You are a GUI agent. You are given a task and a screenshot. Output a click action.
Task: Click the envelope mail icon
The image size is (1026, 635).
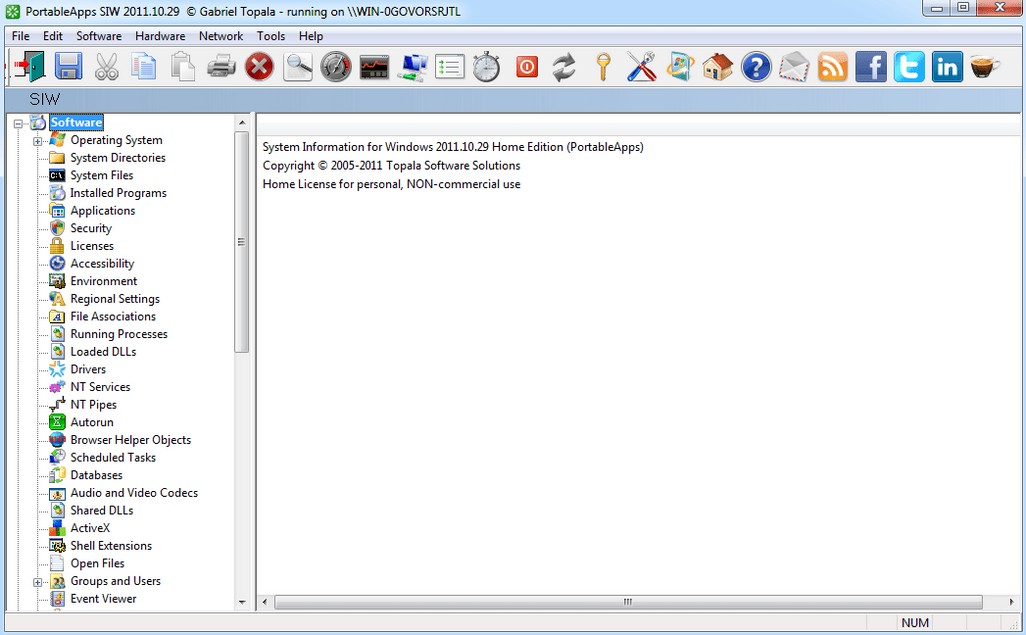[794, 67]
